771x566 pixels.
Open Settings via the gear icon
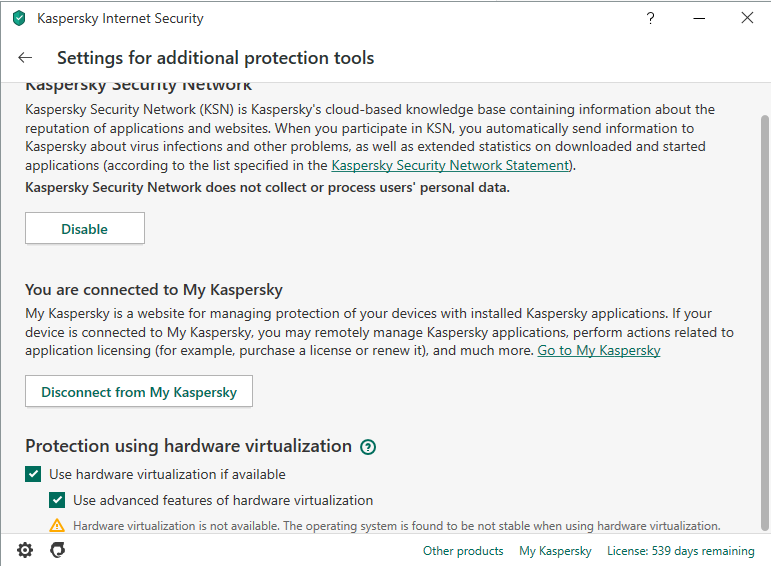pyautogui.click(x=25, y=551)
